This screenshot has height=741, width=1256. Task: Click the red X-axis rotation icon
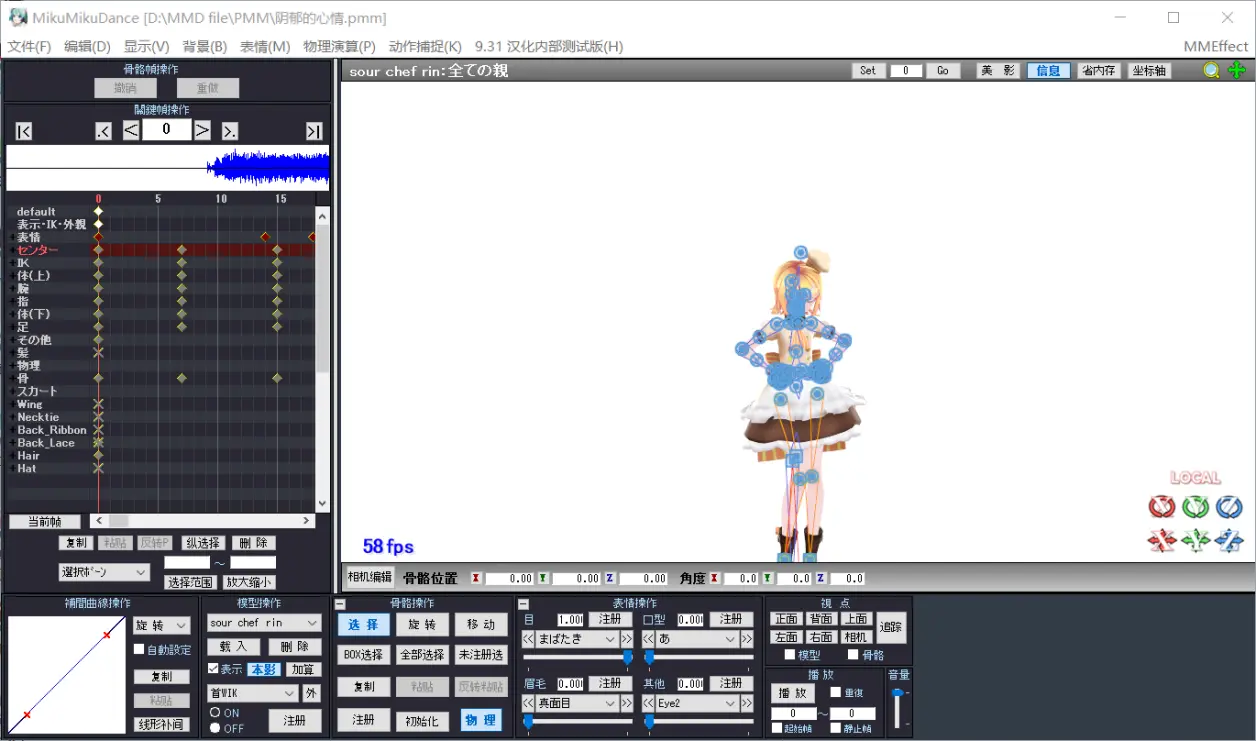click(x=1161, y=507)
